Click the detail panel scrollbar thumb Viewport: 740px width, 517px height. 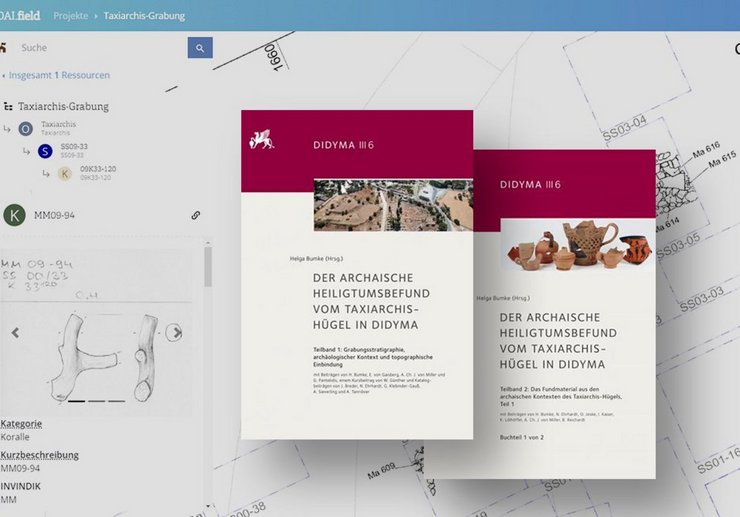(x=208, y=267)
